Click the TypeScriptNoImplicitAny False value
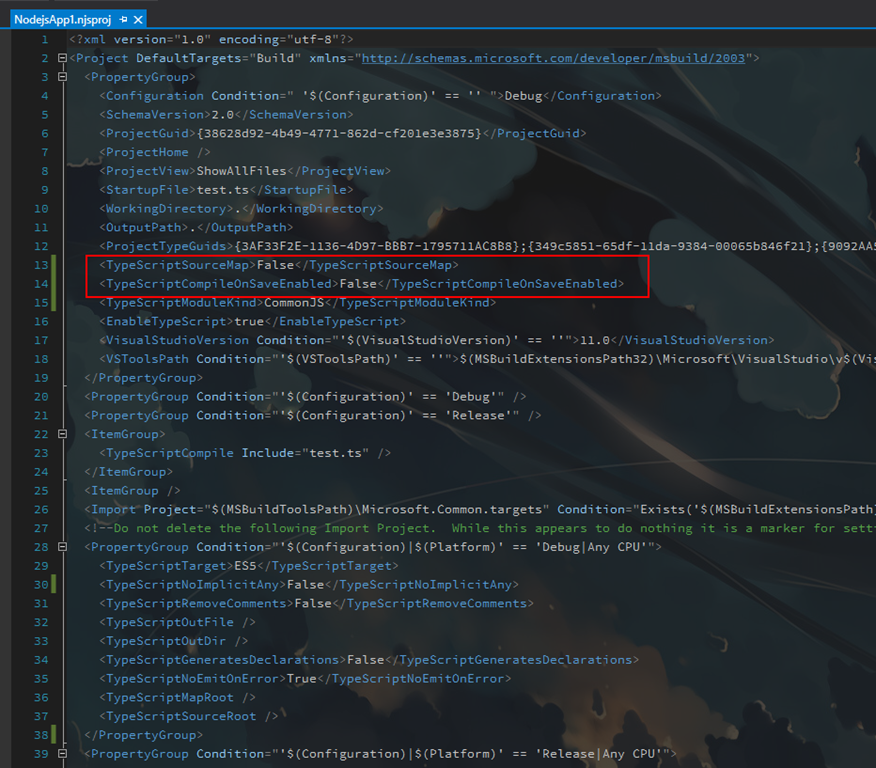This screenshot has height=768, width=876. click(x=305, y=585)
